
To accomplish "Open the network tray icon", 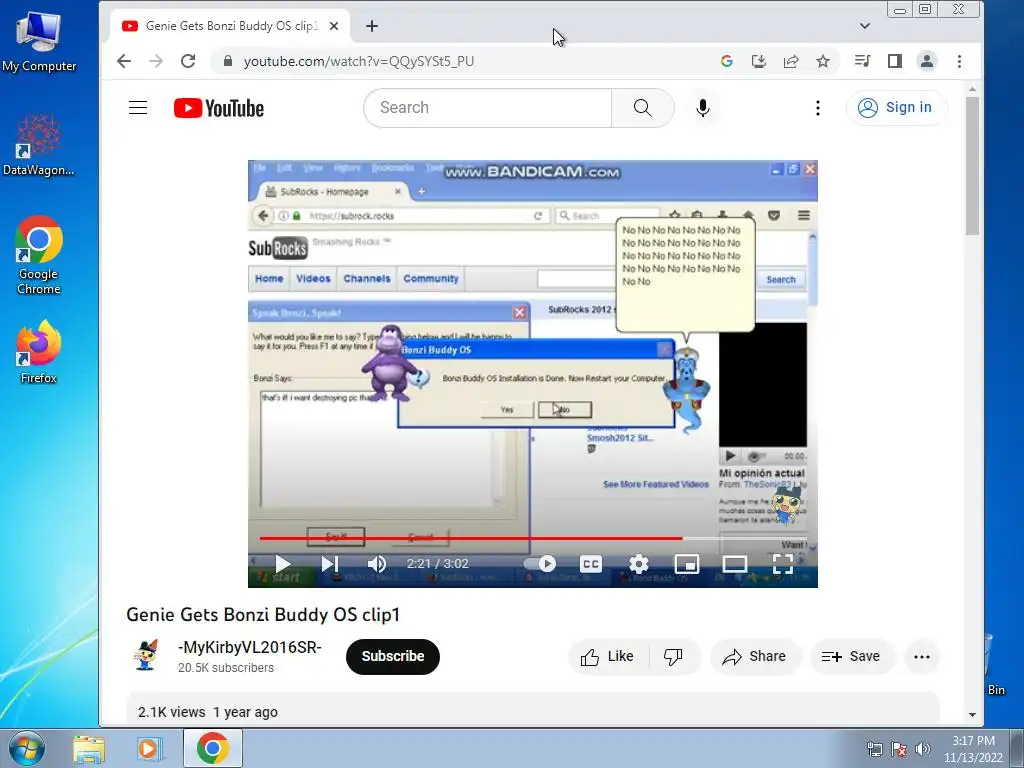I will 874,749.
